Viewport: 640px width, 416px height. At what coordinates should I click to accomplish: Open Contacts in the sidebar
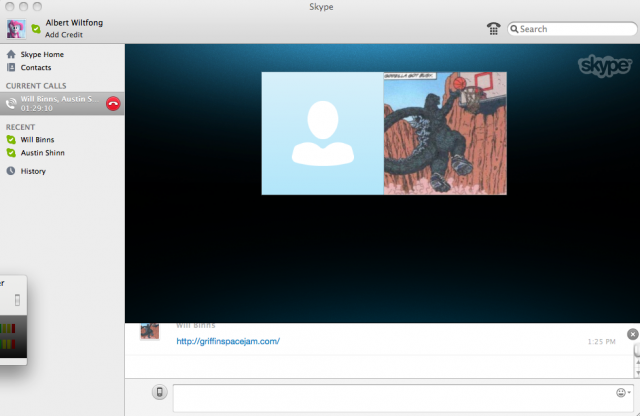pos(36,67)
